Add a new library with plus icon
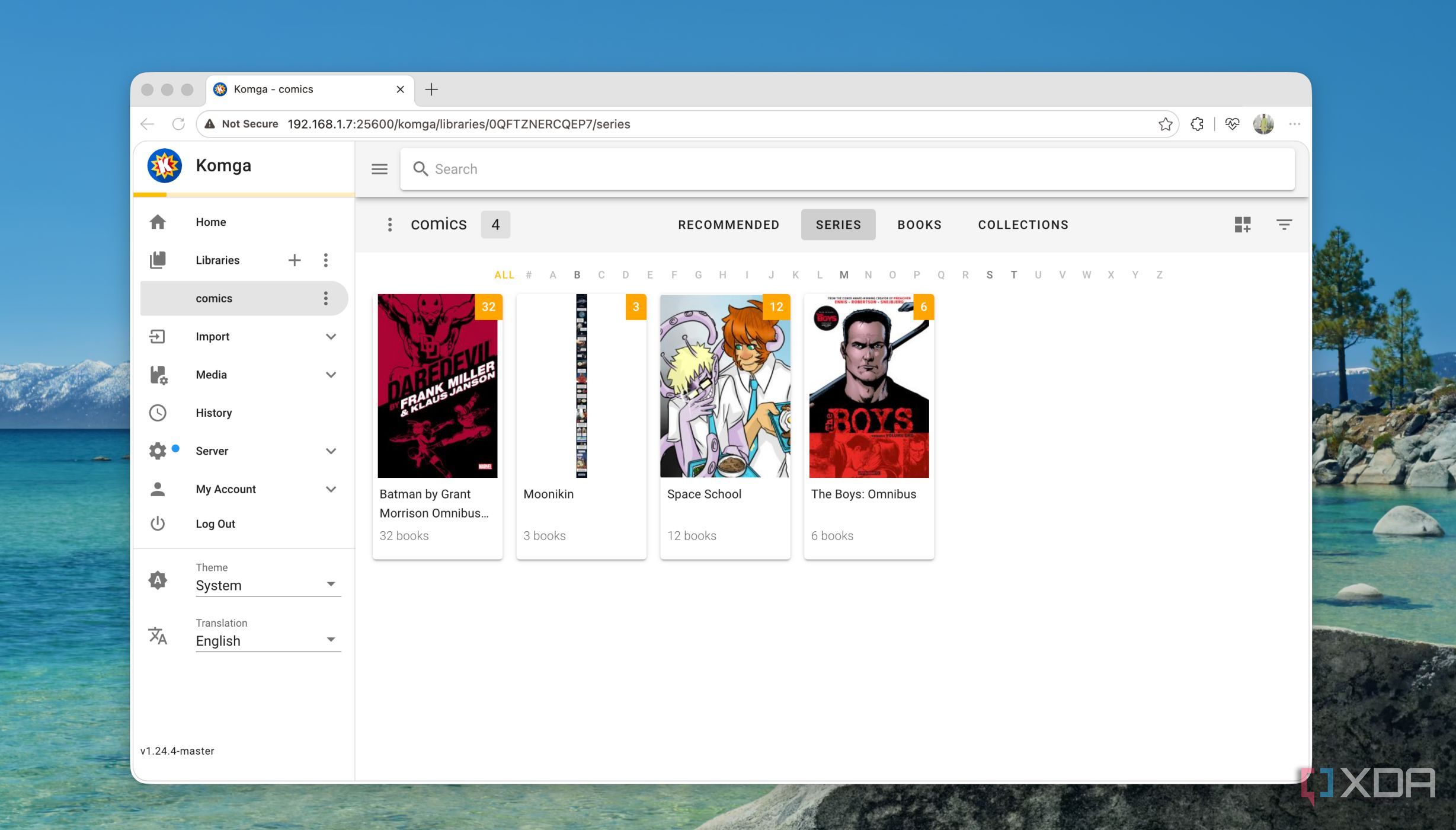Screen dimensions: 1456x830 click(295, 260)
